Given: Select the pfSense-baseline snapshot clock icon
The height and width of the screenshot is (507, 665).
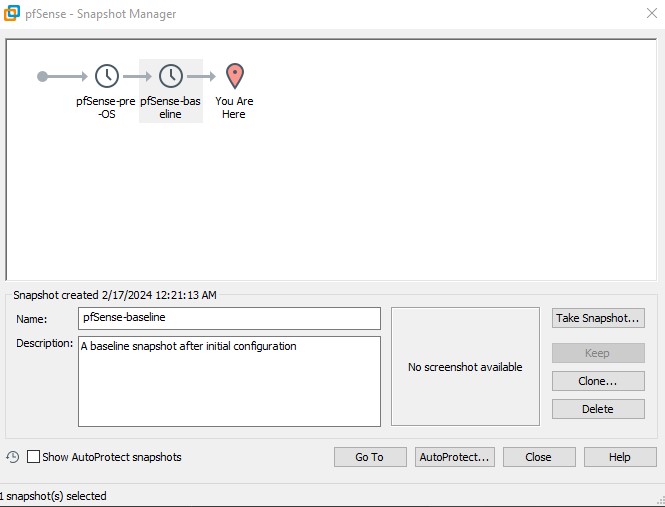Looking at the screenshot, I should pos(171,76).
